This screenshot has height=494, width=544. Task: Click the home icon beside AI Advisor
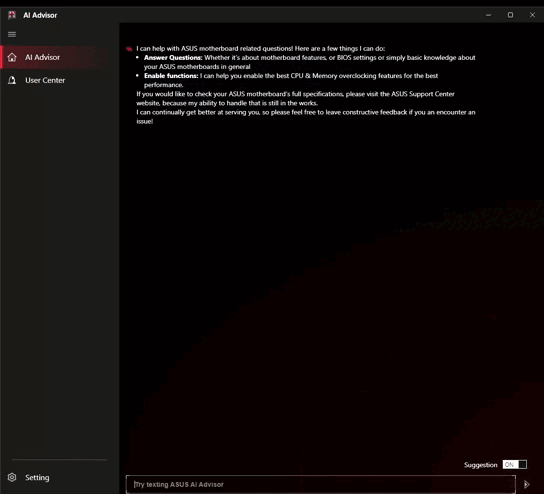[x=12, y=57]
